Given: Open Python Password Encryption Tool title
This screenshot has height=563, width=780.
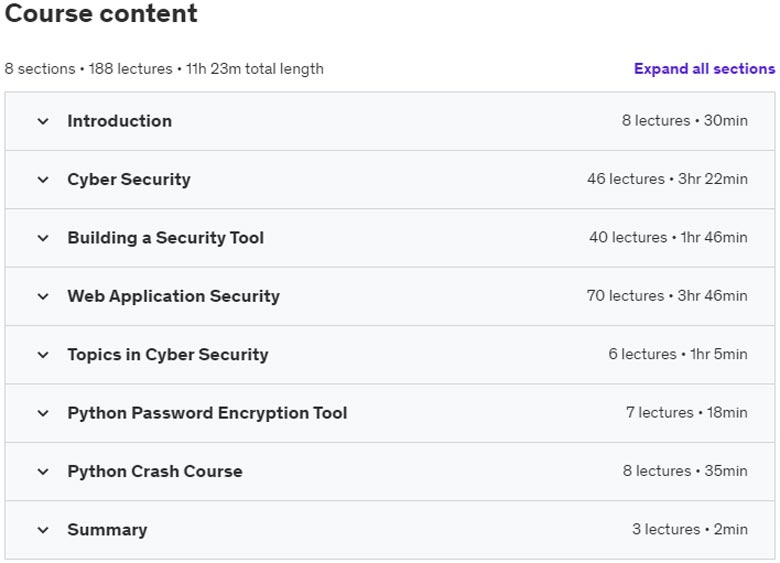Looking at the screenshot, I should coord(207,413).
